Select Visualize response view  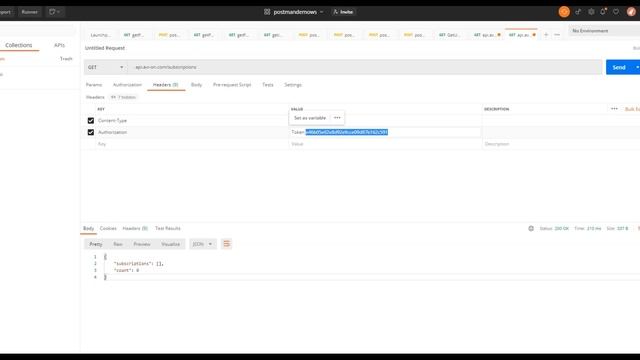171,244
